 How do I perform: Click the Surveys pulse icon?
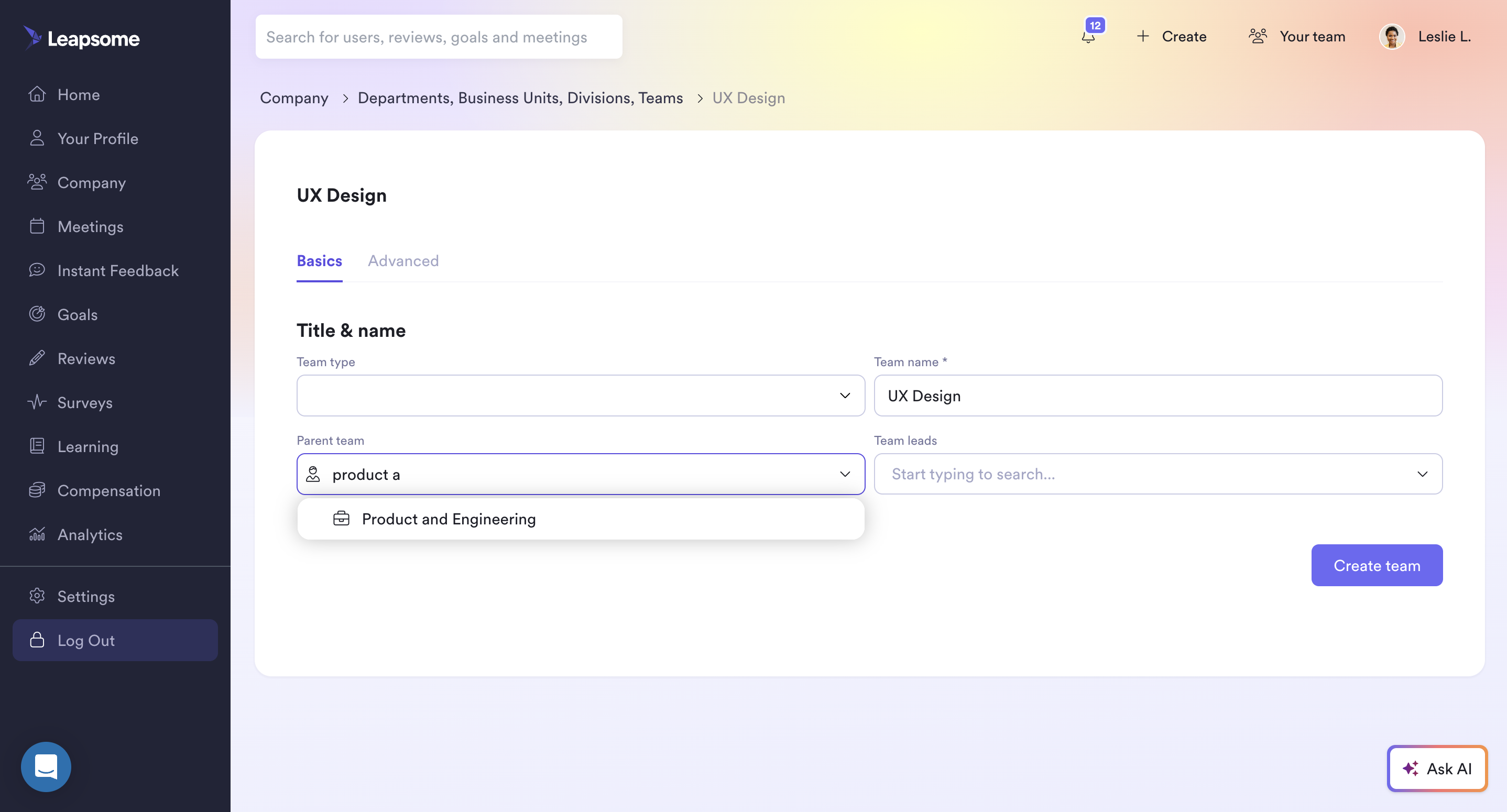click(37, 402)
